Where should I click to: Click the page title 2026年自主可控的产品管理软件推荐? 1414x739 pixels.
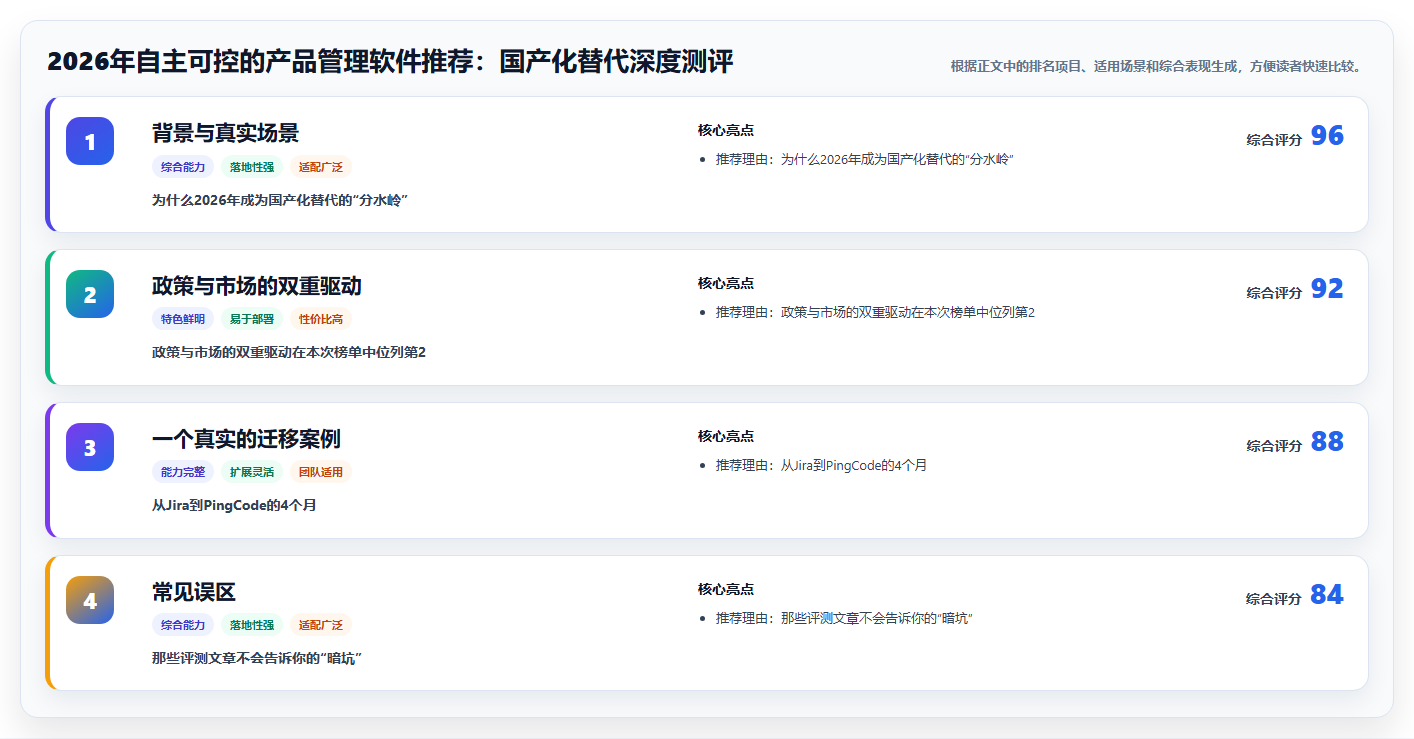tap(390, 62)
